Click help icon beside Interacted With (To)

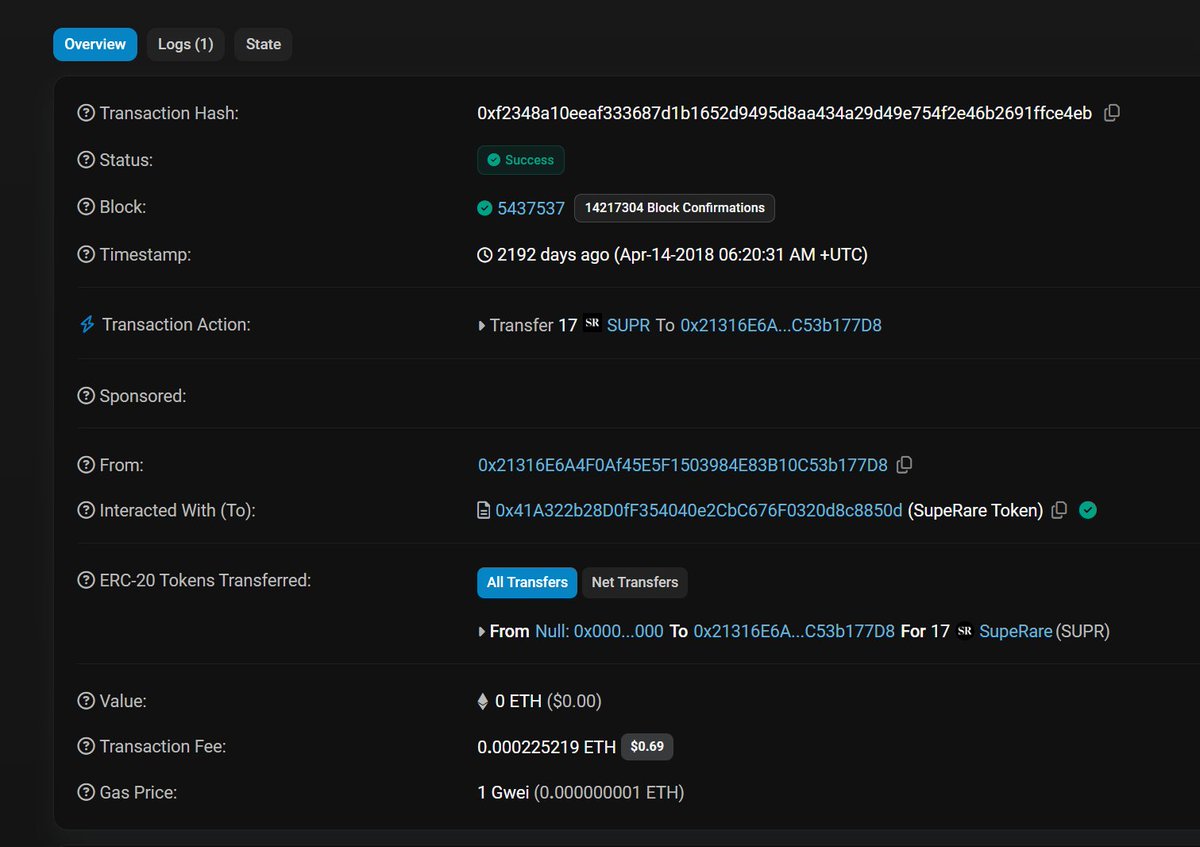(x=86, y=510)
